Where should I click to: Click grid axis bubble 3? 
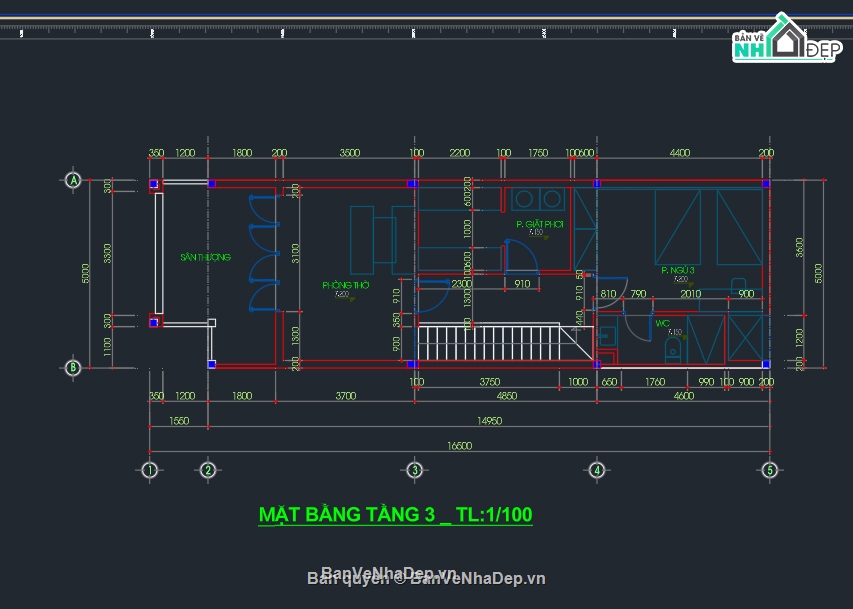click(414, 469)
